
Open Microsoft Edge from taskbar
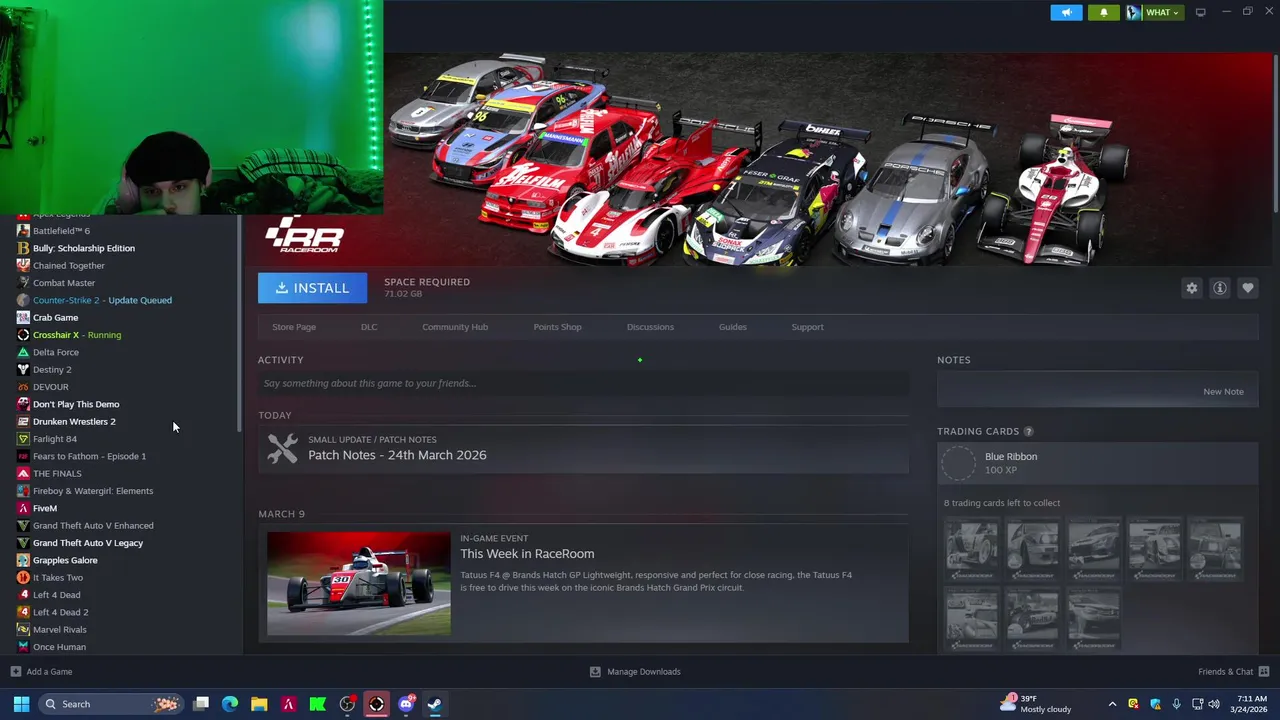click(x=230, y=704)
